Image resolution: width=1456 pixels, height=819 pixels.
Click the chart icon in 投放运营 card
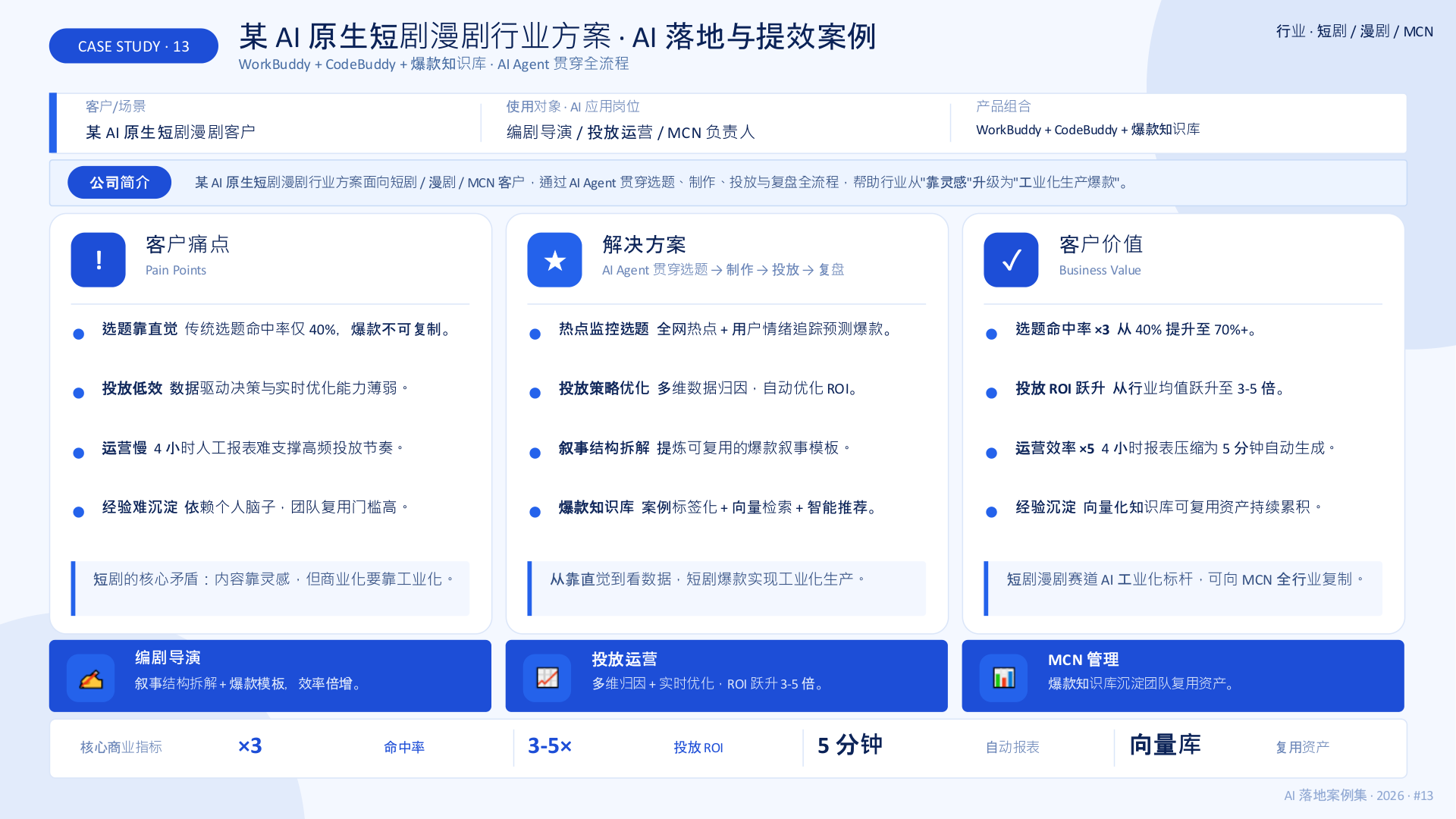548,678
